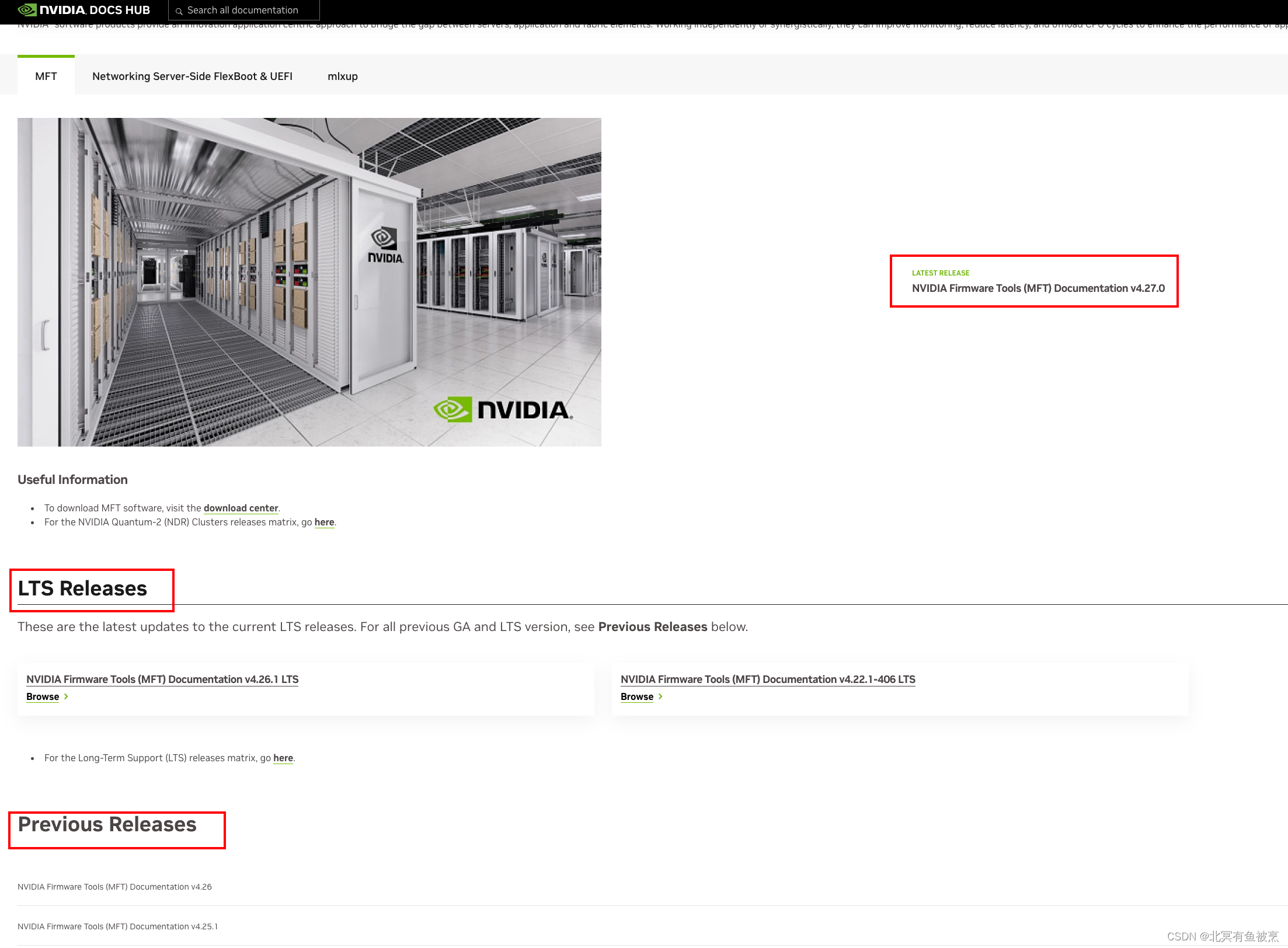Select the MFT tab
The height and width of the screenshot is (948, 1288).
(x=46, y=76)
